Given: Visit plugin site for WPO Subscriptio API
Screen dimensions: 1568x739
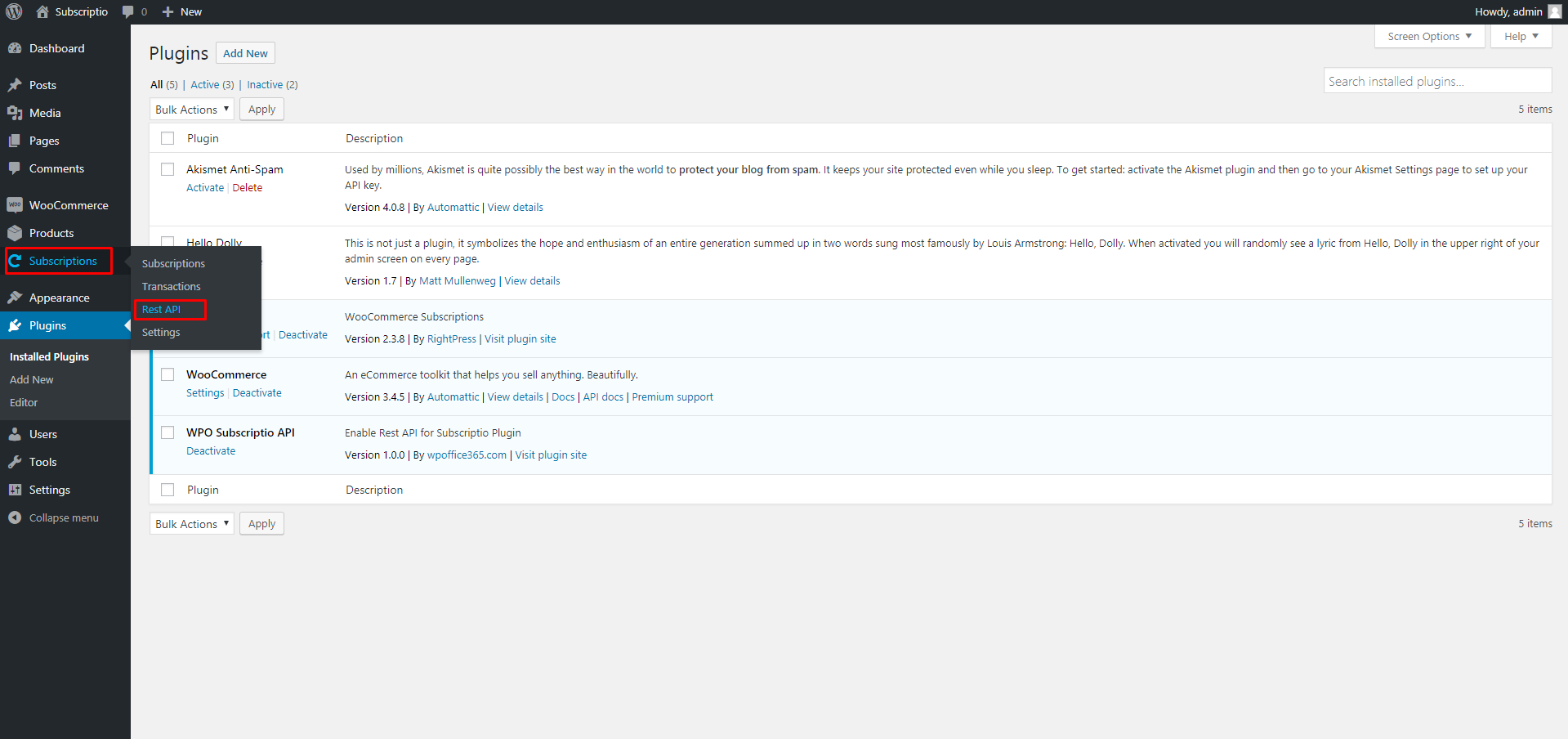Looking at the screenshot, I should pos(551,455).
